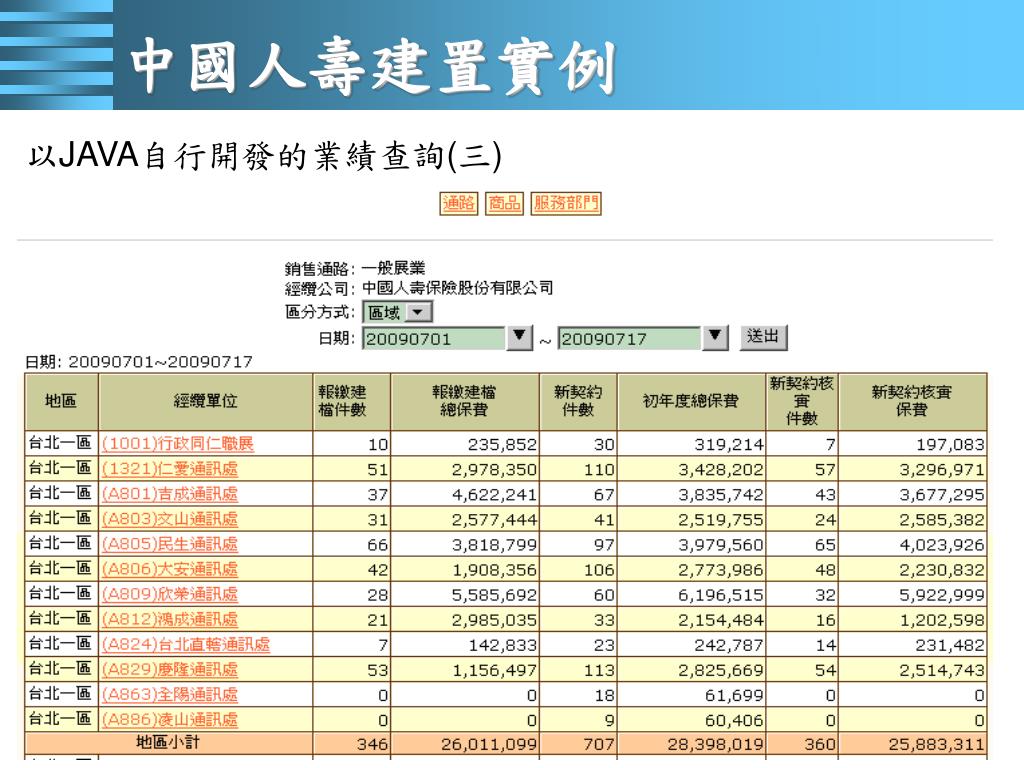The height and width of the screenshot is (768, 1024).
Task: Open link (A886)凌山通訊處
Action: [x=170, y=720]
